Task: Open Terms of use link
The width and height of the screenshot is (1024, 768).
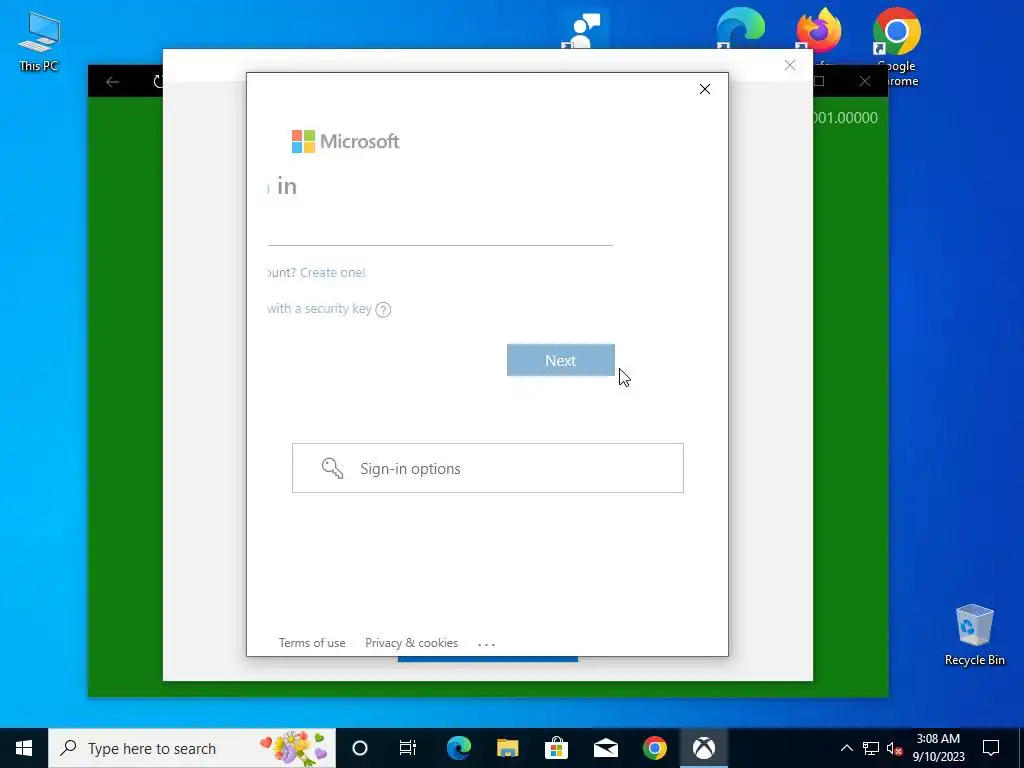Action: click(x=312, y=643)
